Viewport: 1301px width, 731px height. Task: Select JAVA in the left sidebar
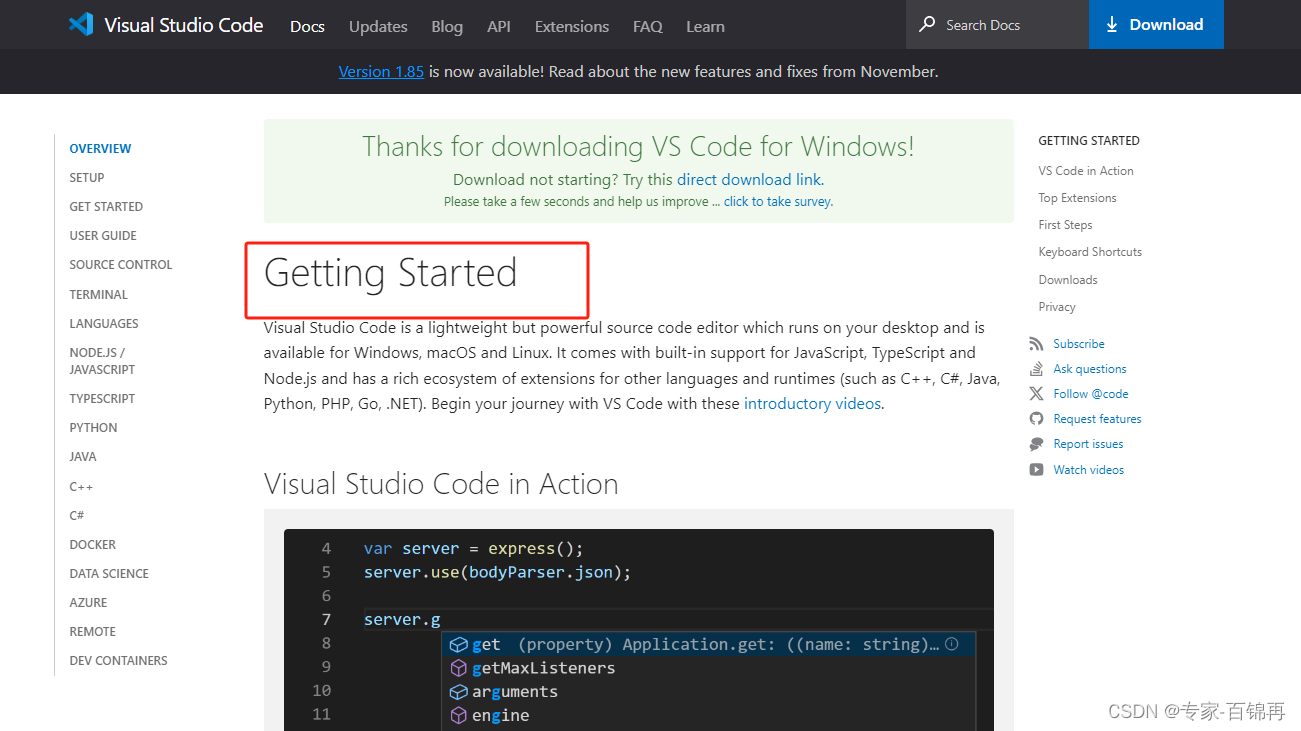coord(83,456)
